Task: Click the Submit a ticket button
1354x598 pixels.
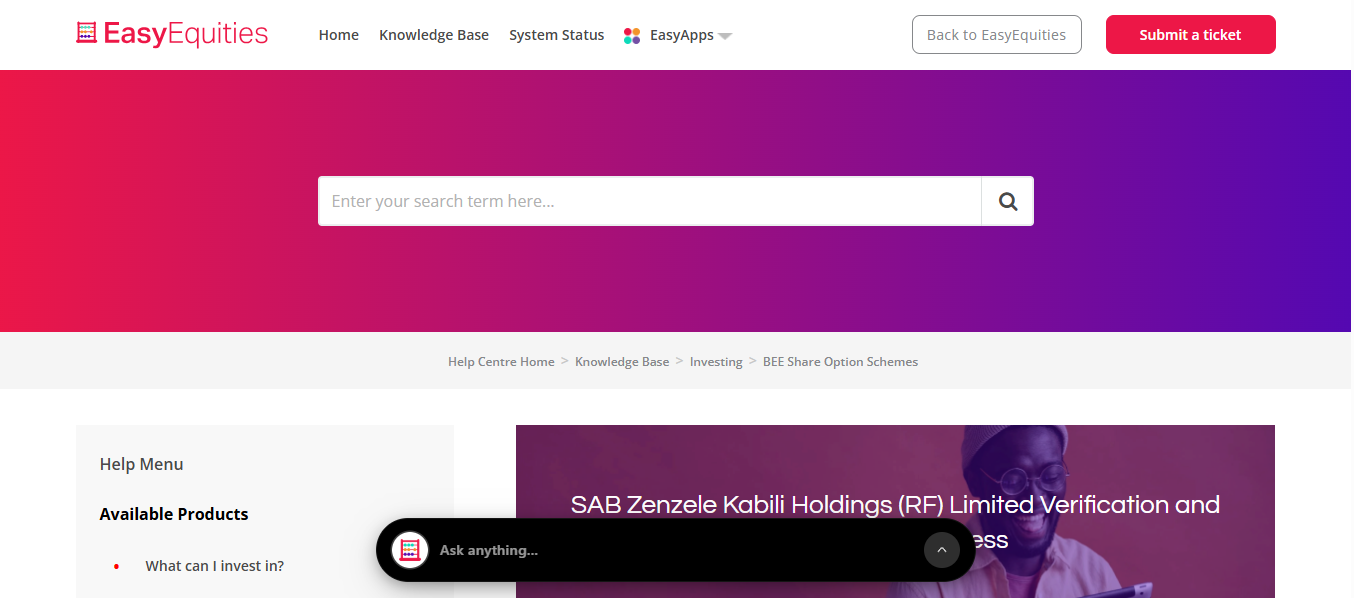Action: [1191, 34]
